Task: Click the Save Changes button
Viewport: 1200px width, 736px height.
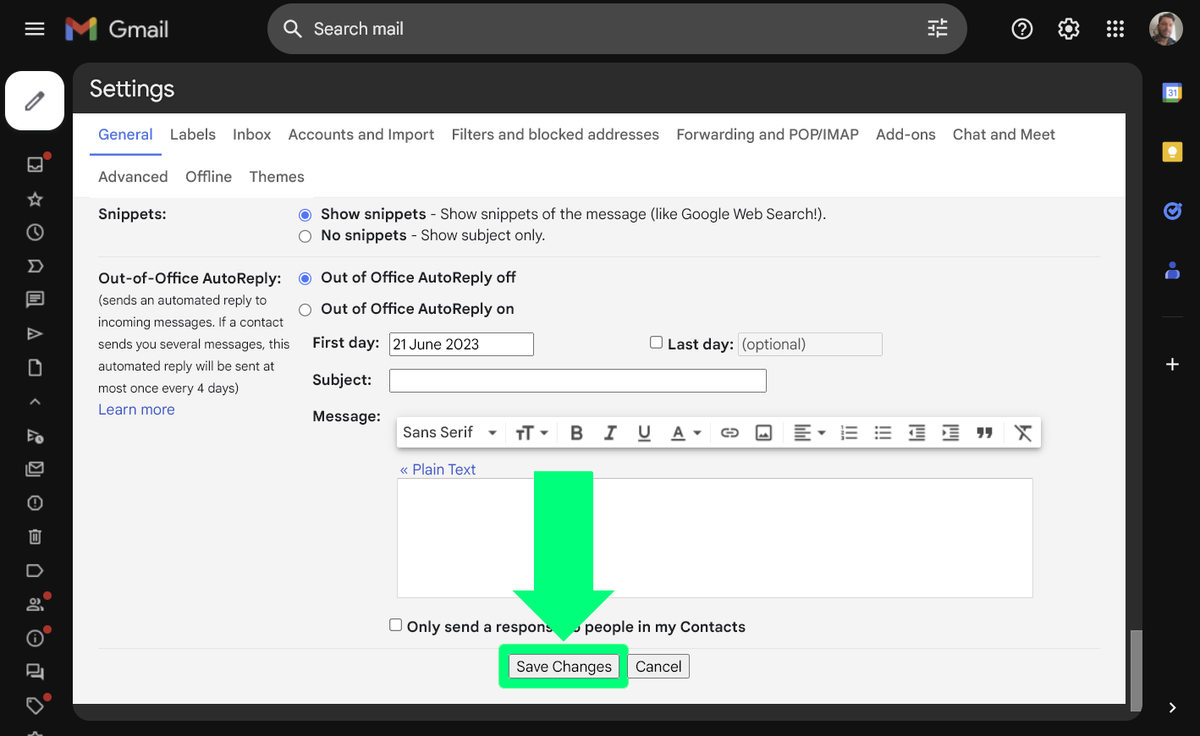Action: pyautogui.click(x=563, y=665)
